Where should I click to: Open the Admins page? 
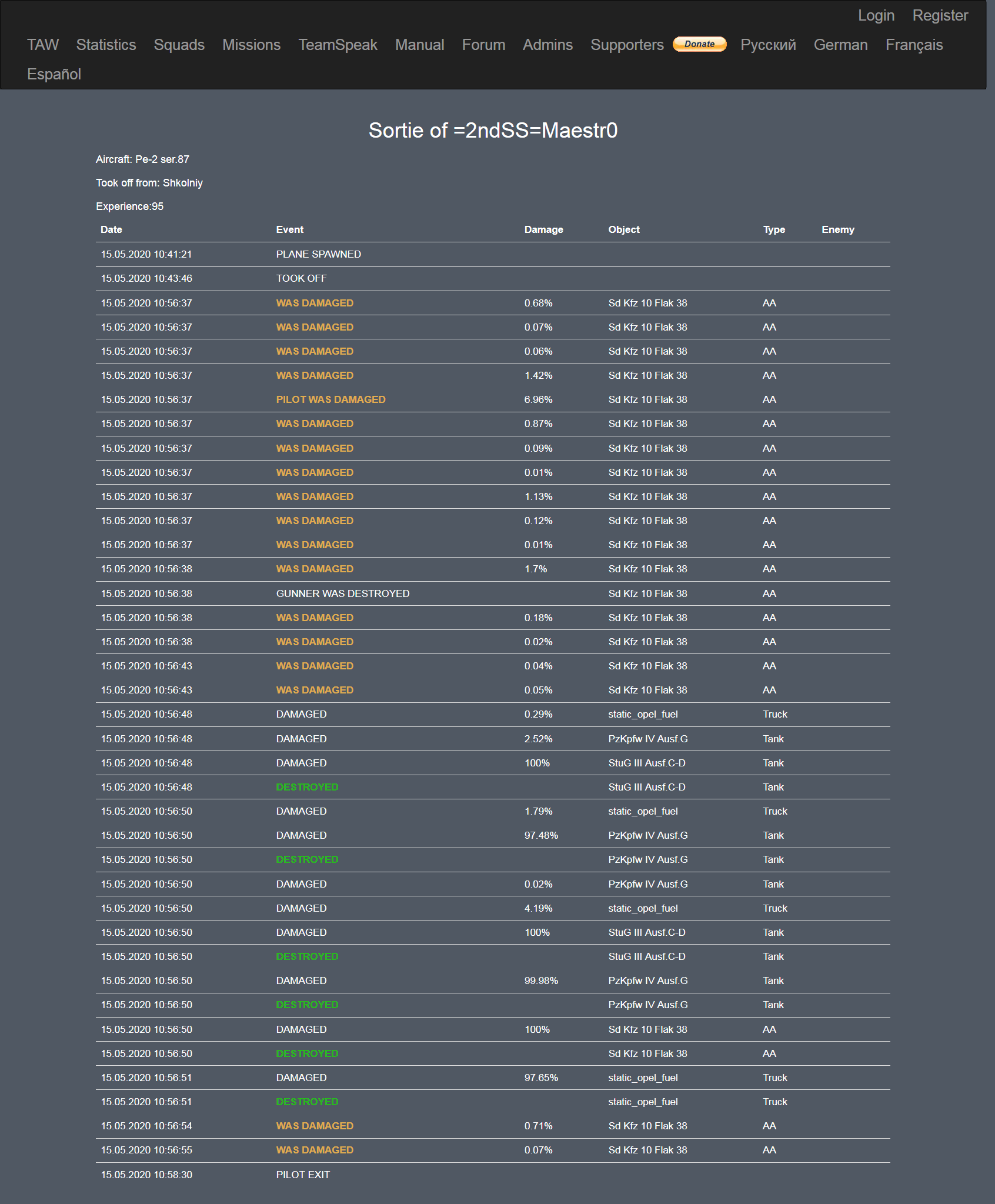pyautogui.click(x=547, y=45)
